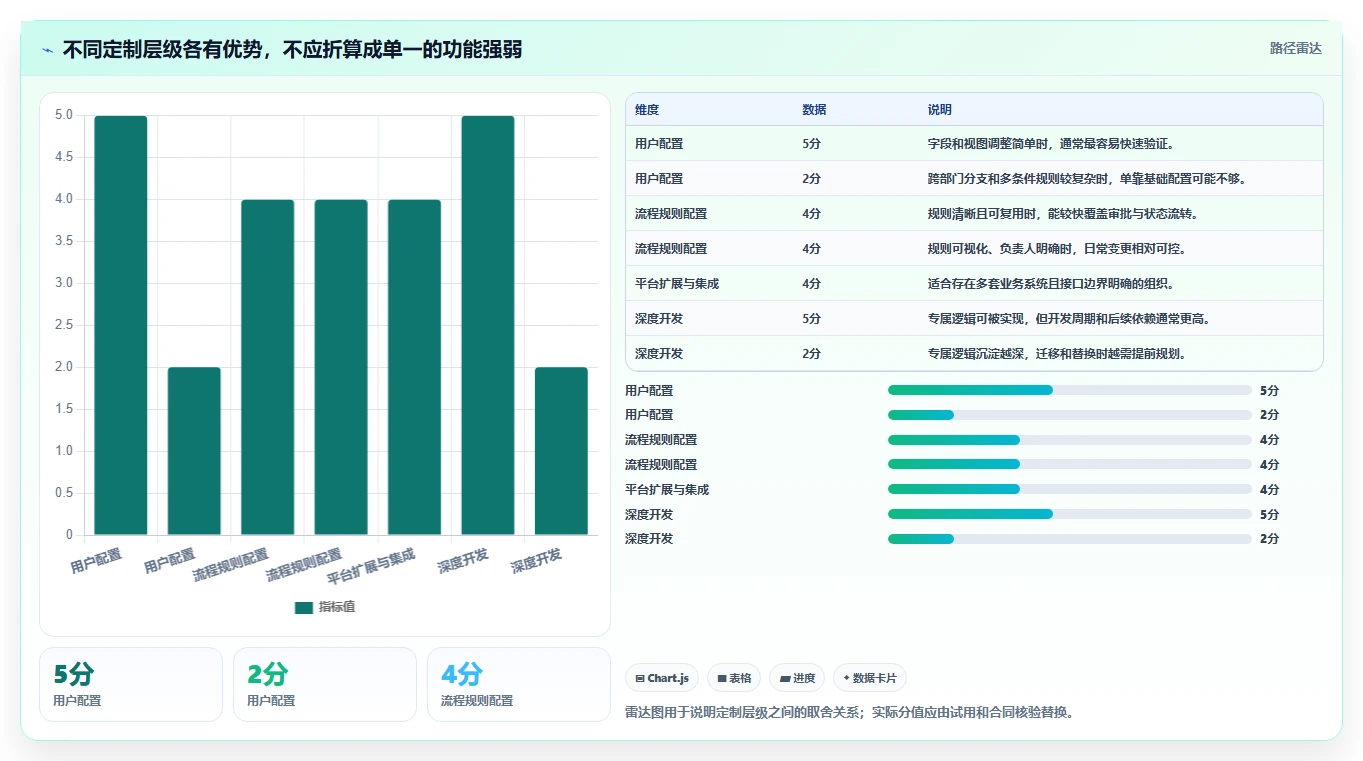The width and height of the screenshot is (1363, 761).
Task: Click the 用户配置 progress bar marked 2分
Action: point(1070,415)
